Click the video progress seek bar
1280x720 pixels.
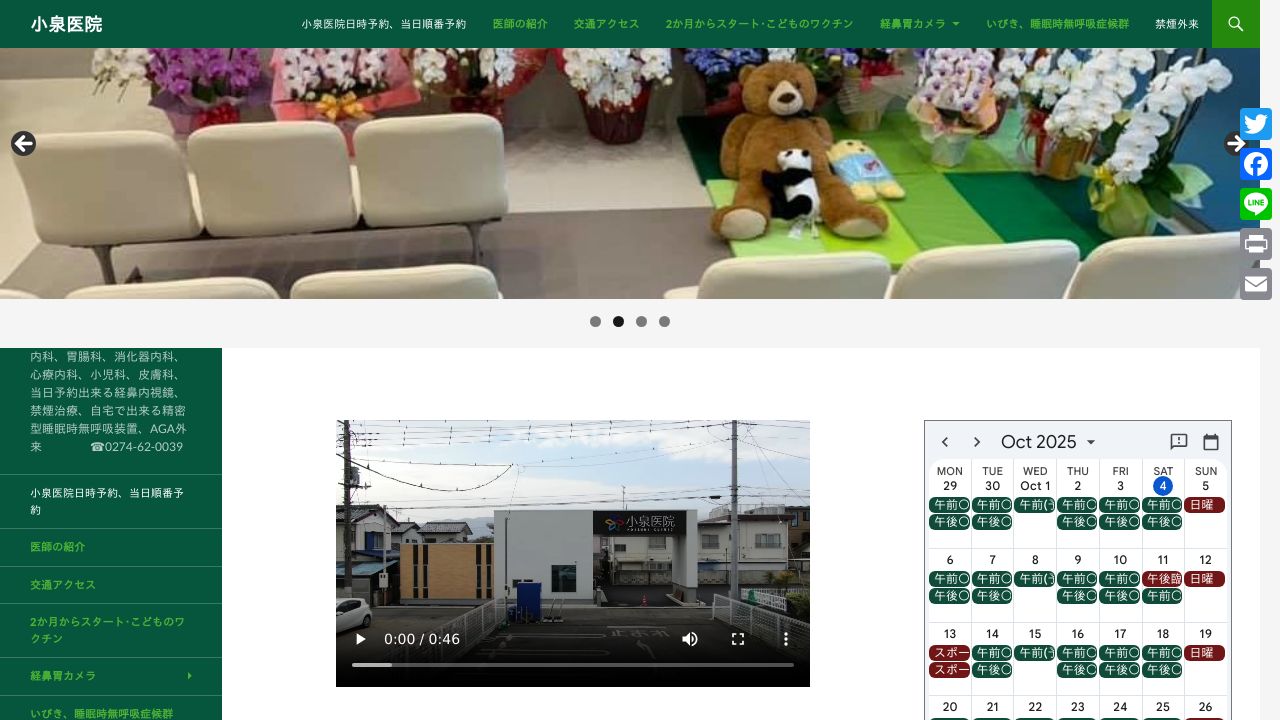(x=572, y=664)
